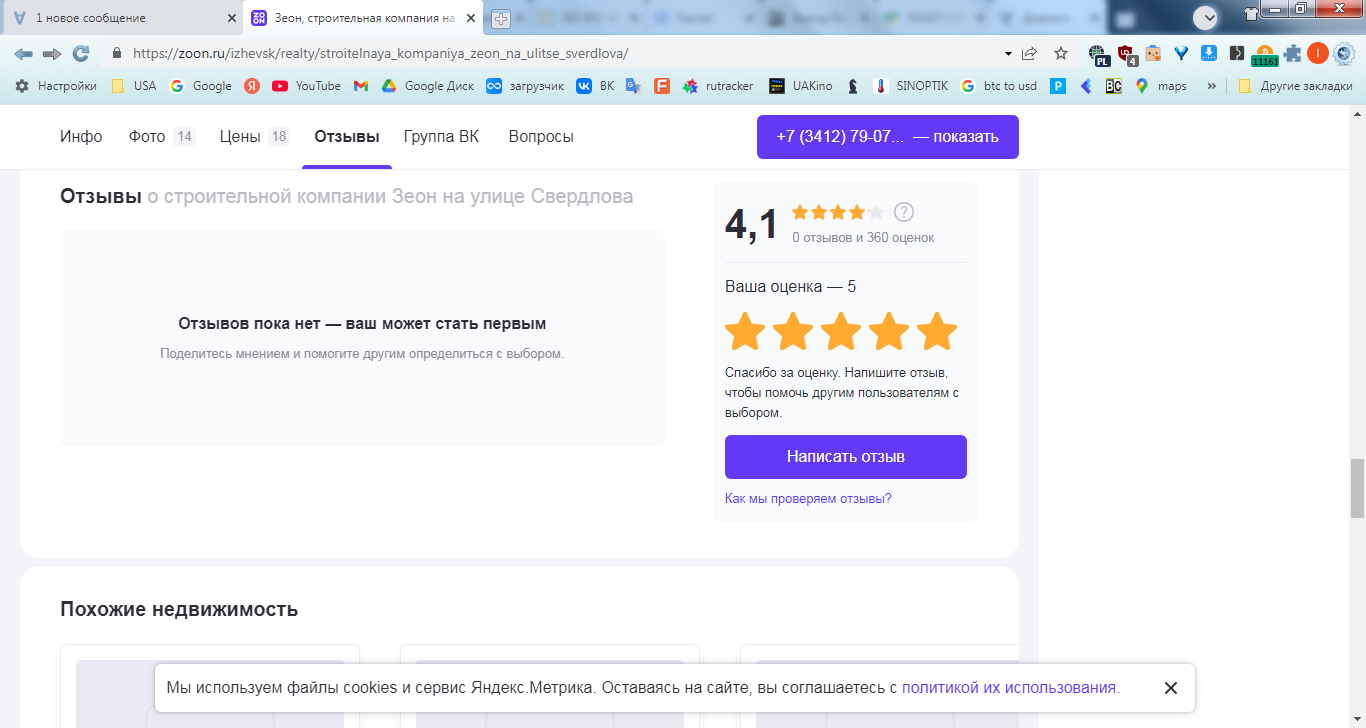Set your rating to five stars

pos(937,331)
